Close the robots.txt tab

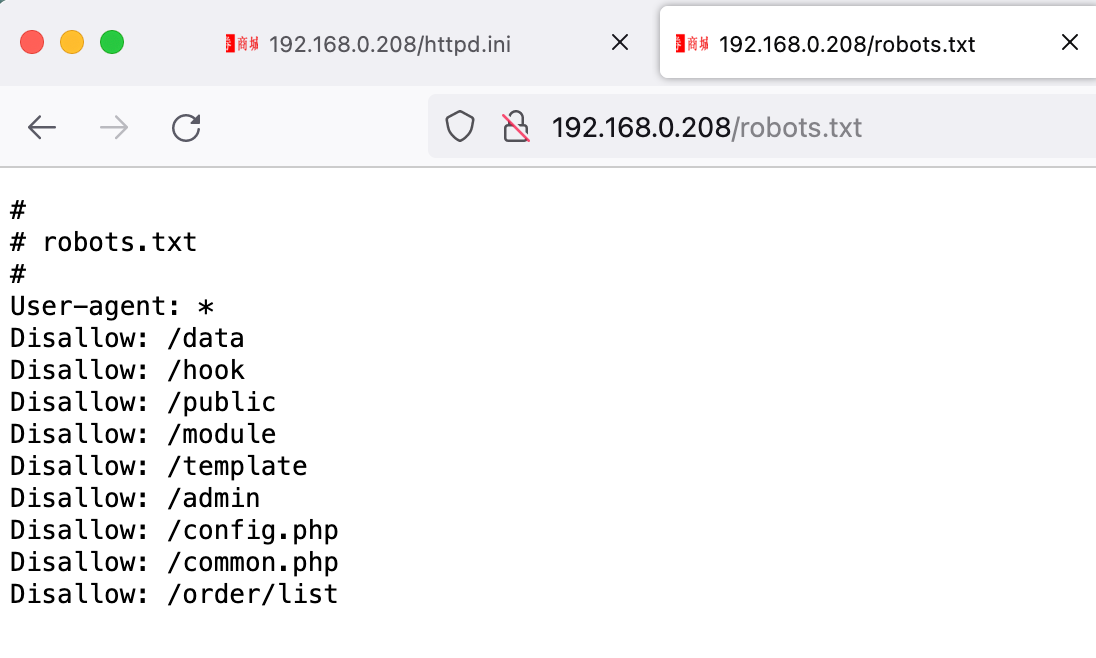1069,43
